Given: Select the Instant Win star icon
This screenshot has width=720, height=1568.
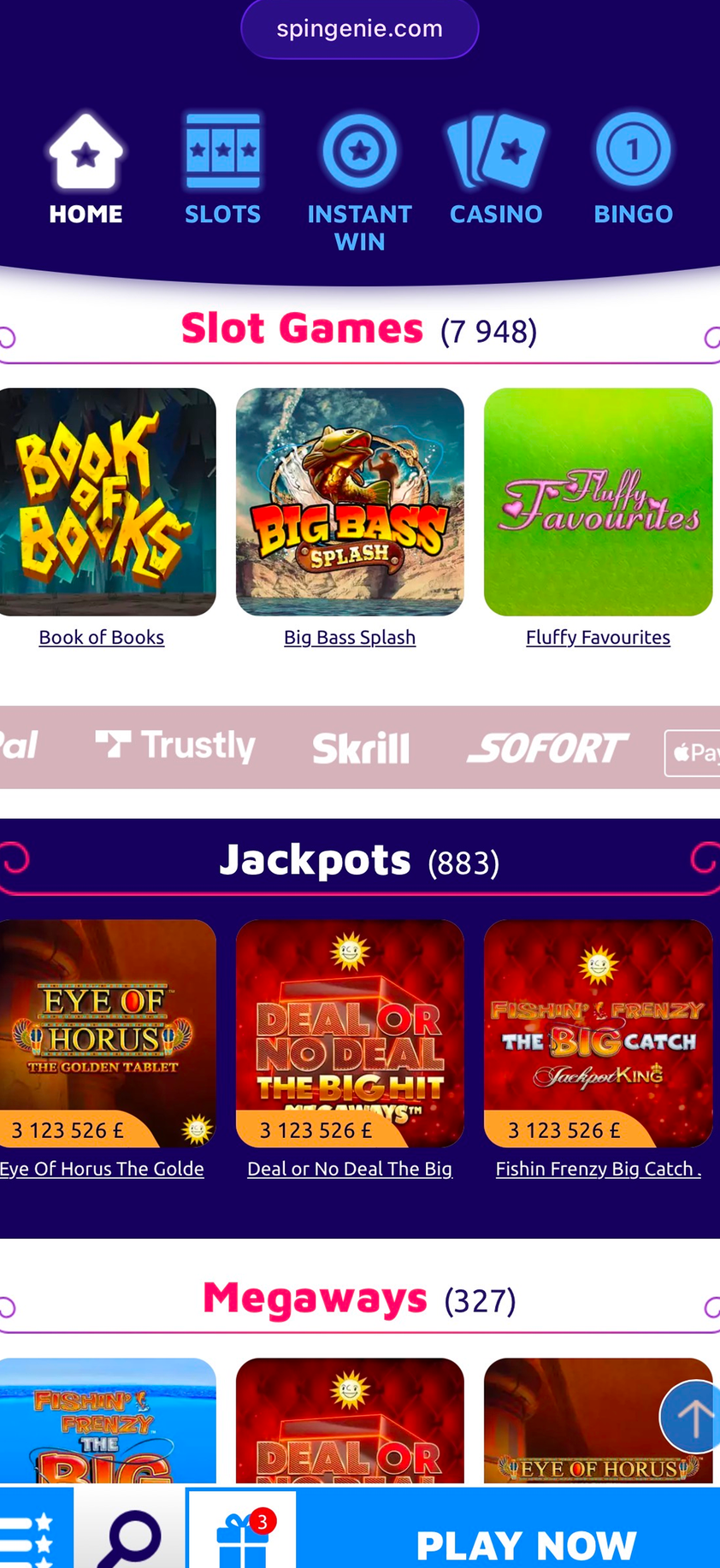Looking at the screenshot, I should 359,150.
